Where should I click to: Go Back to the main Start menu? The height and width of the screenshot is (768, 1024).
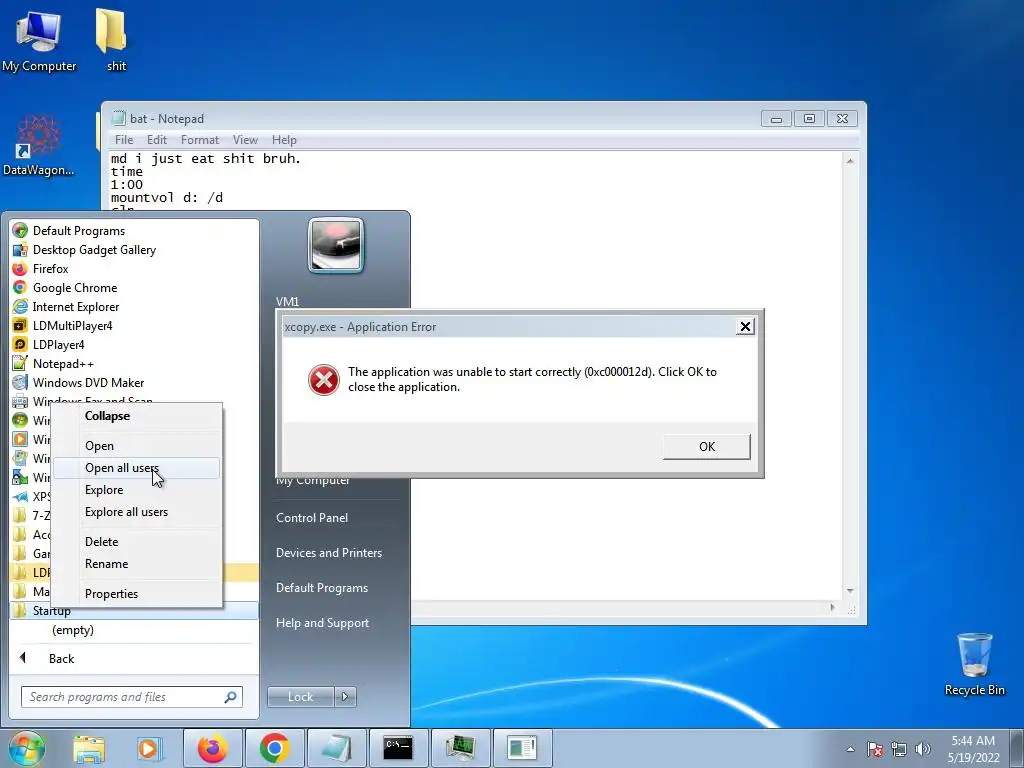(x=134, y=658)
